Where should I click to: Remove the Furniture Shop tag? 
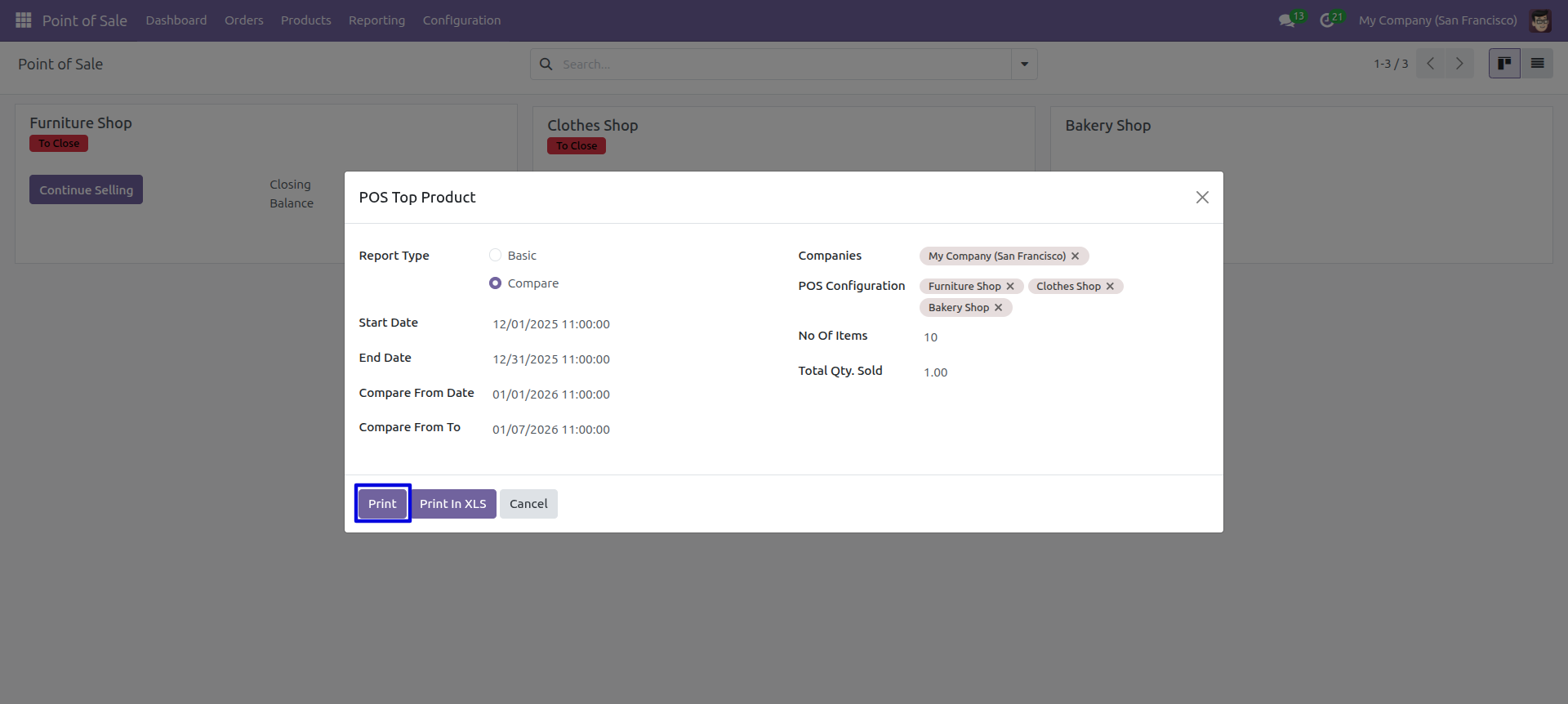coord(1010,287)
